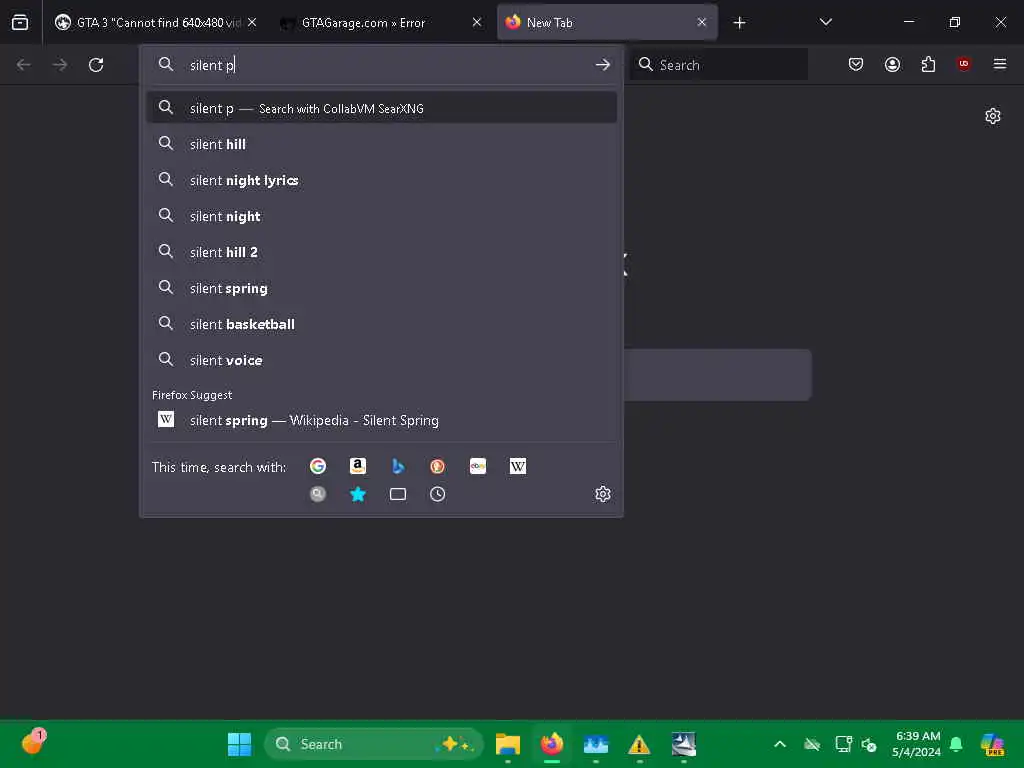Select the 'silent basketball' suggestion
The image size is (1024, 768).
click(381, 324)
